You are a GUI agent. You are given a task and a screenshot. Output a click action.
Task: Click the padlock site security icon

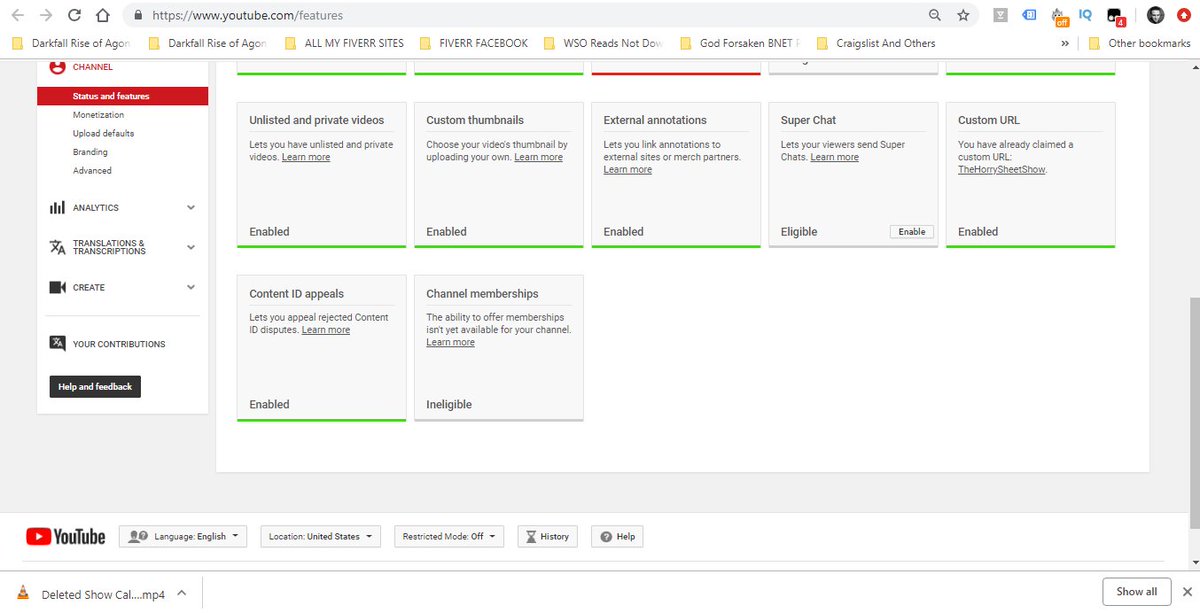(137, 16)
